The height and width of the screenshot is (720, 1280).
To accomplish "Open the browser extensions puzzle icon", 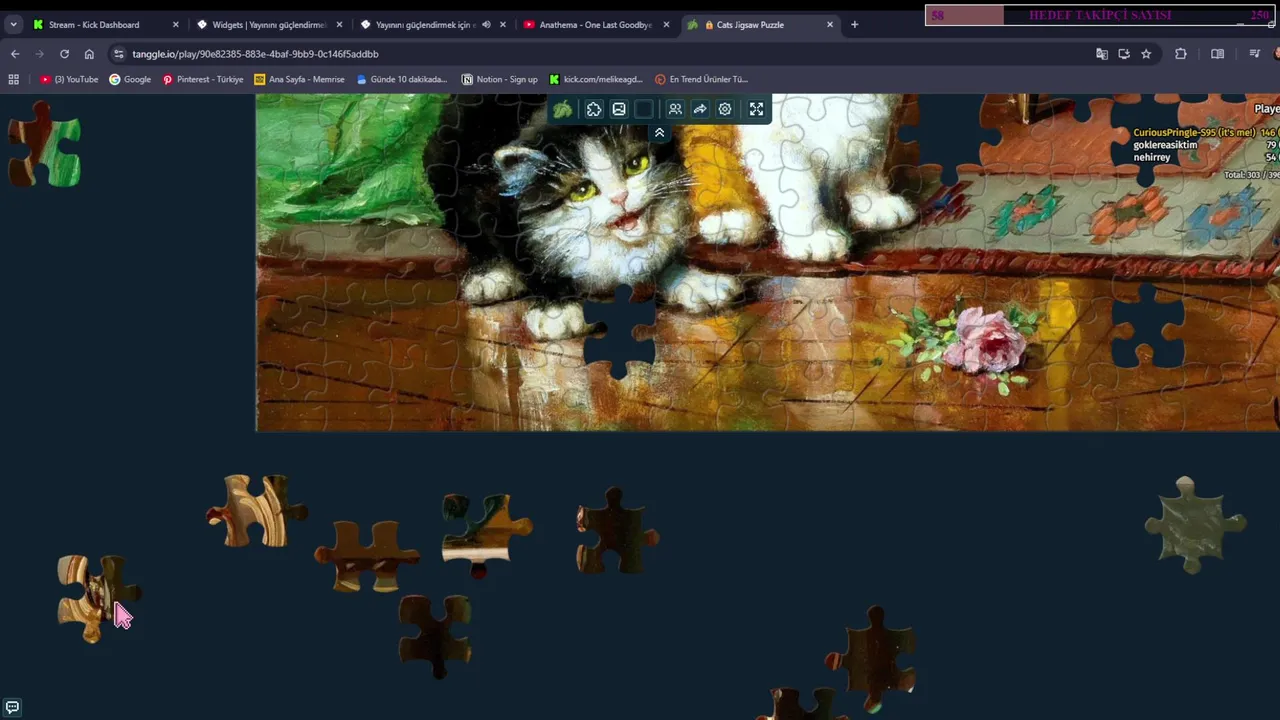I will click(x=1181, y=54).
